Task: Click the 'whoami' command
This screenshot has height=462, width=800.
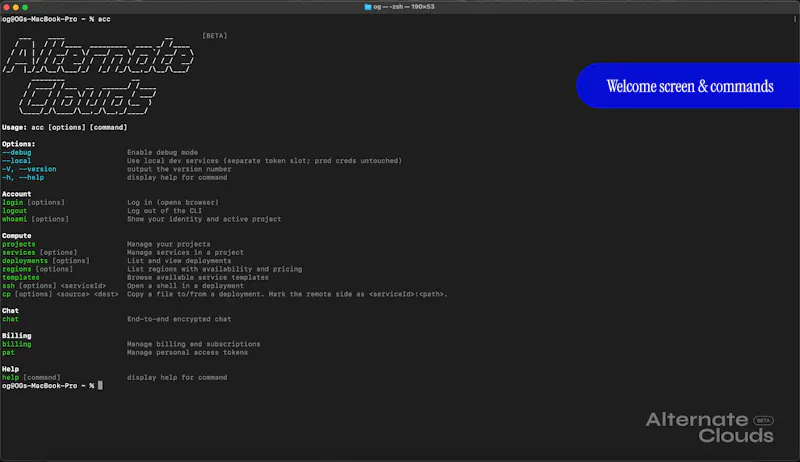Action: point(14,219)
